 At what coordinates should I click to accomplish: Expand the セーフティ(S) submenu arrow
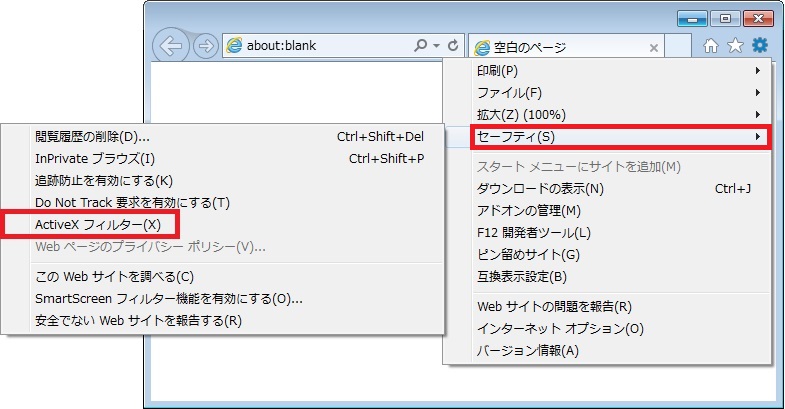click(x=758, y=137)
